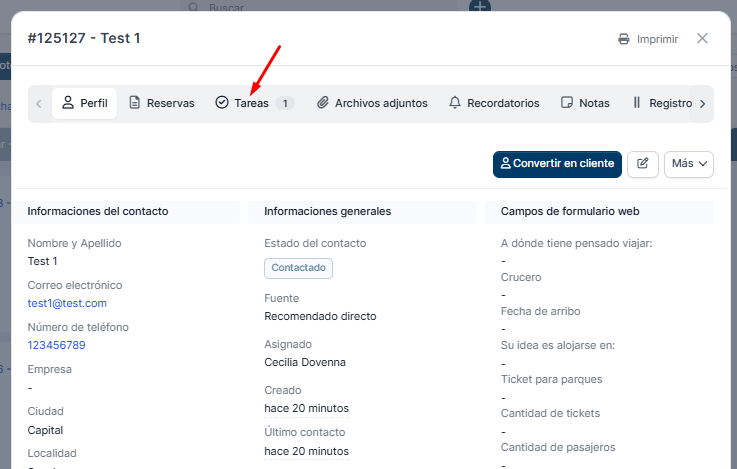
Task: Open the test1@test.com email link
Action: tap(67, 303)
